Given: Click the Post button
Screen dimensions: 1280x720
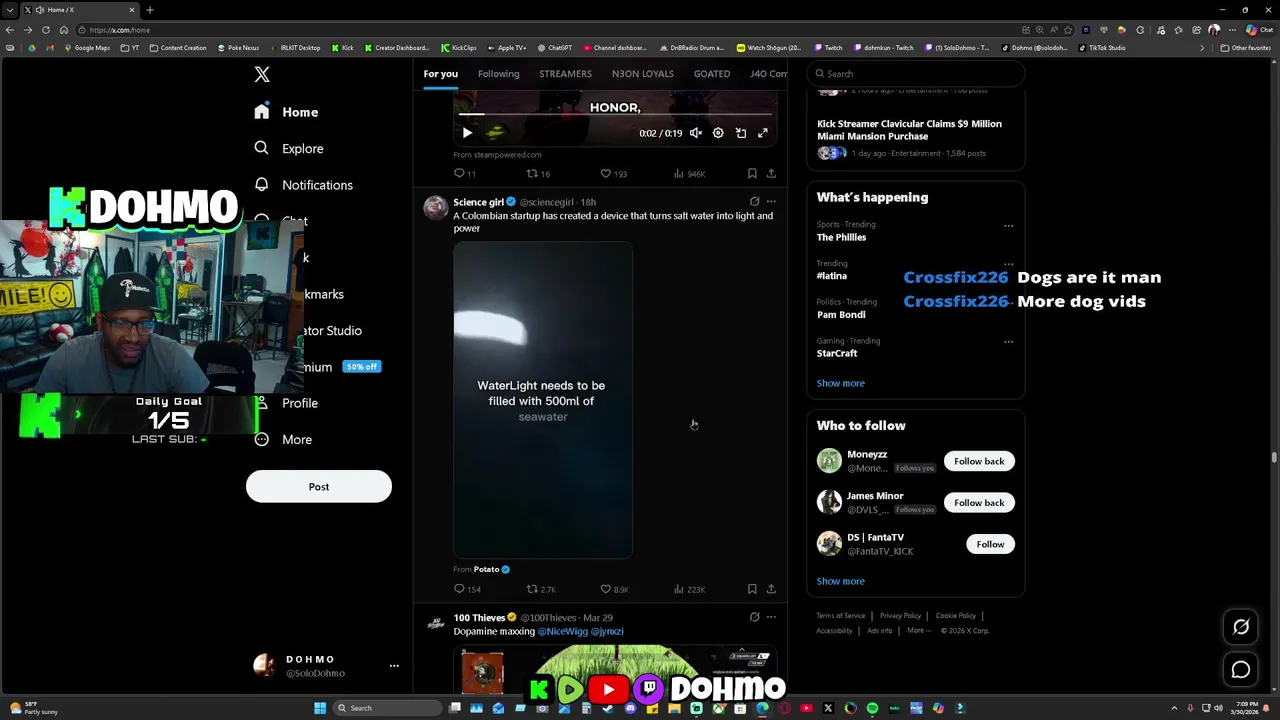Looking at the screenshot, I should (x=319, y=486).
